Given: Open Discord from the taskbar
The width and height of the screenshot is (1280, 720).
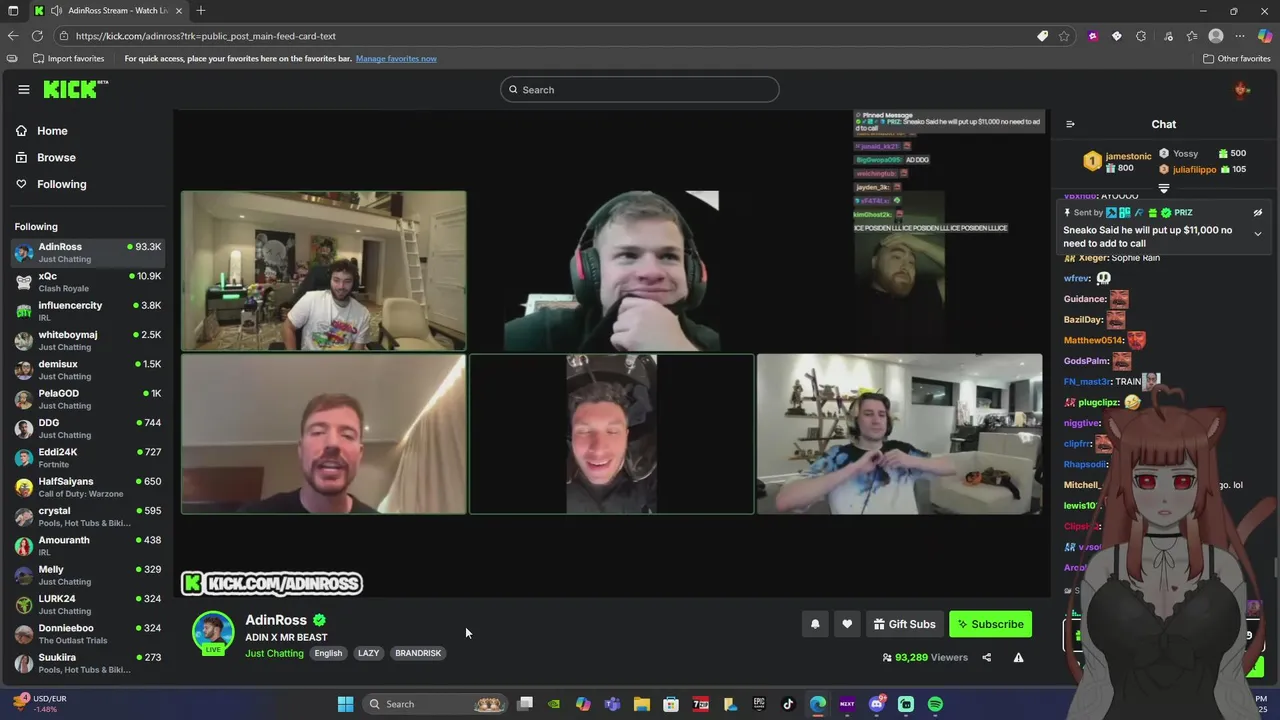Looking at the screenshot, I should (x=877, y=704).
